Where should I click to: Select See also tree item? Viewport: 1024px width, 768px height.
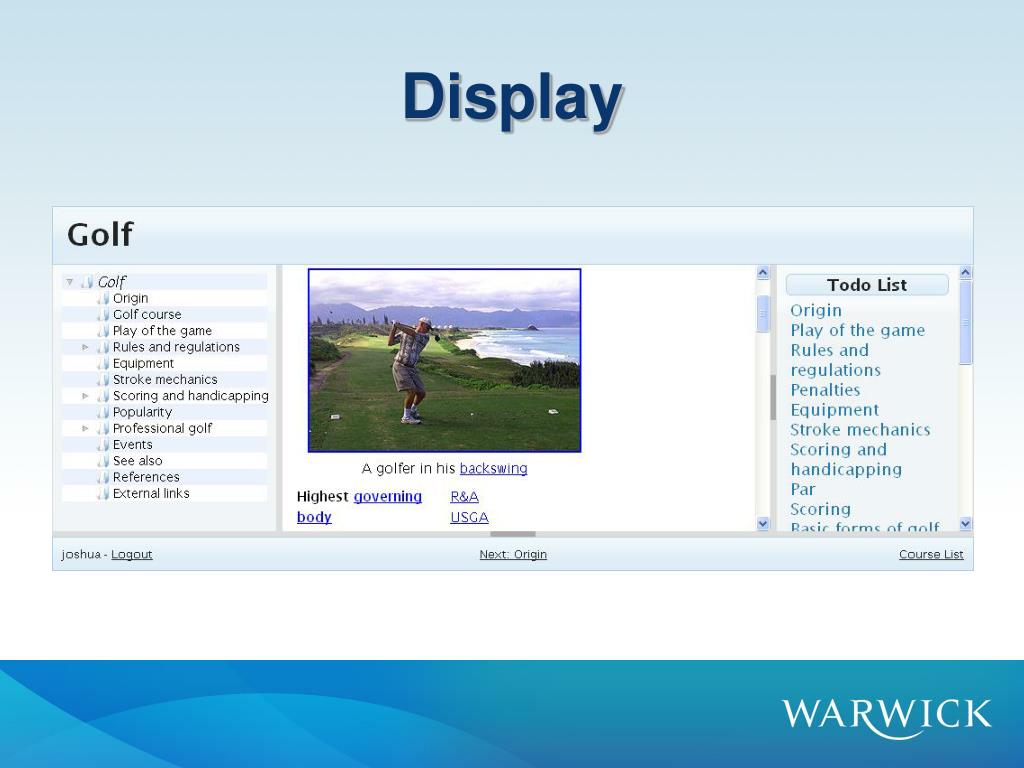pos(138,461)
